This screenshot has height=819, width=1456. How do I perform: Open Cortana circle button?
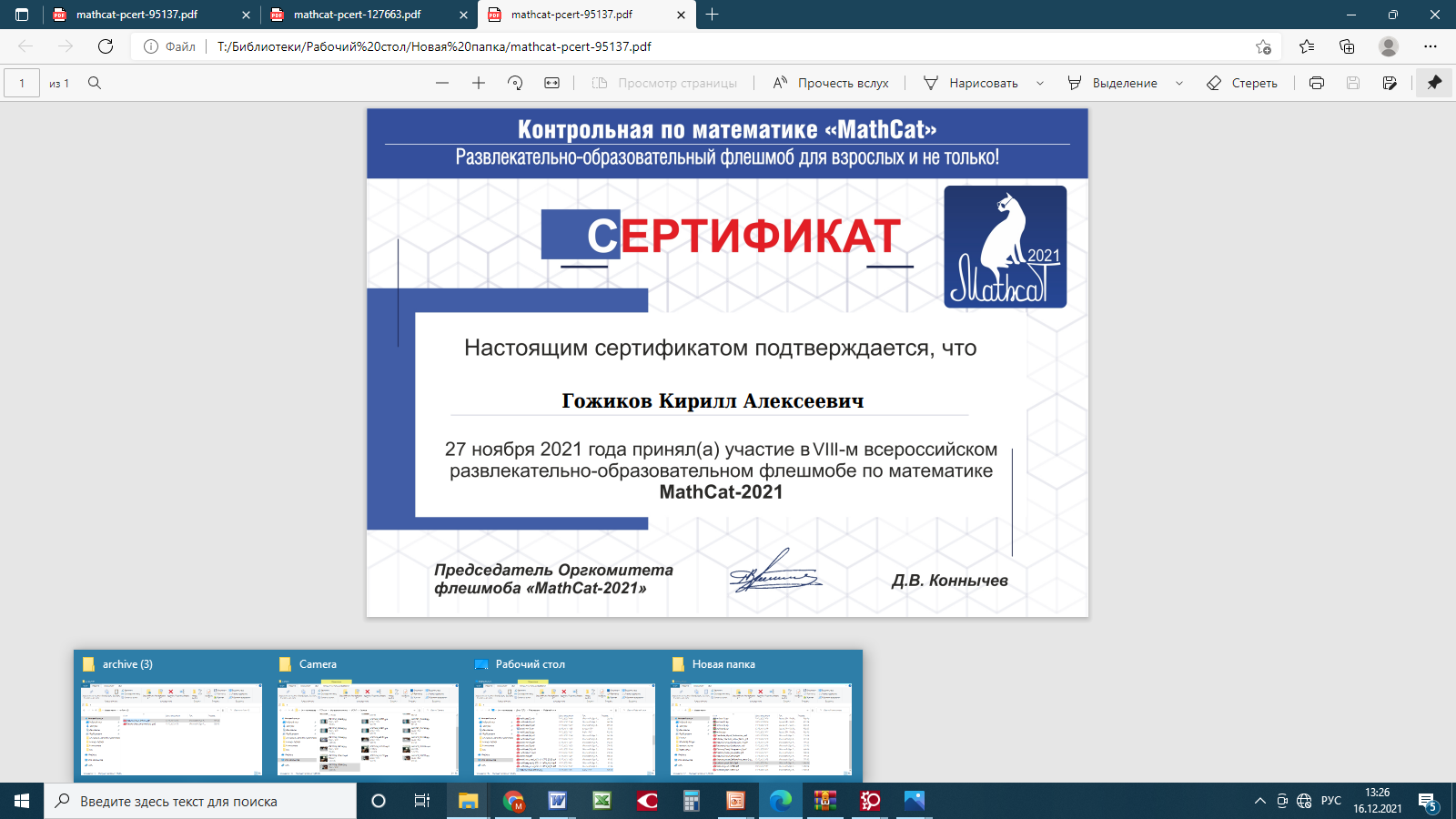[x=379, y=801]
